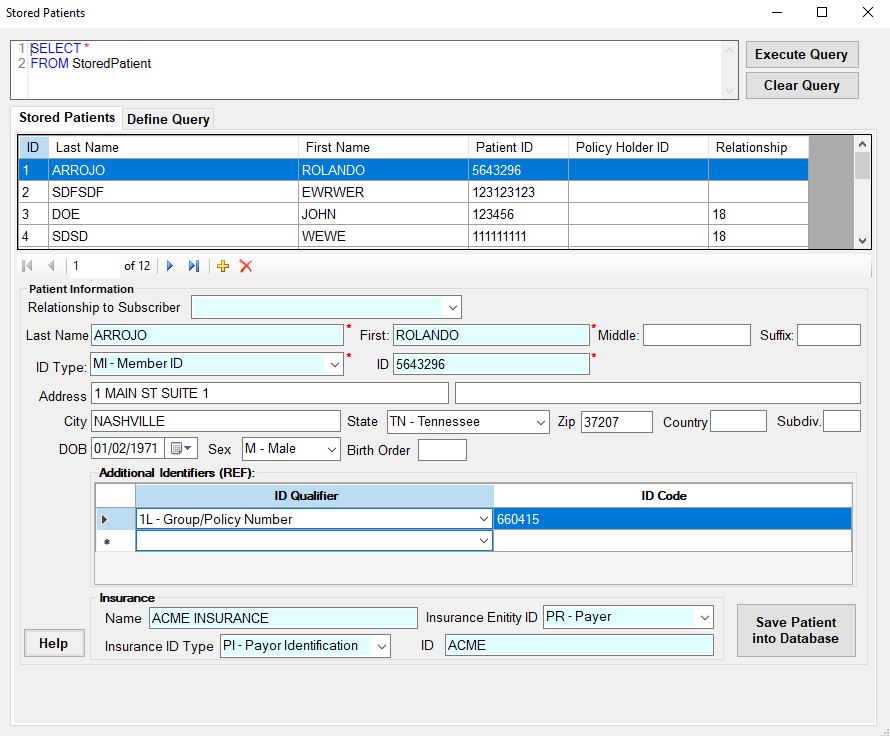
Task: Click inside the SQL query editor
Action: [375, 70]
